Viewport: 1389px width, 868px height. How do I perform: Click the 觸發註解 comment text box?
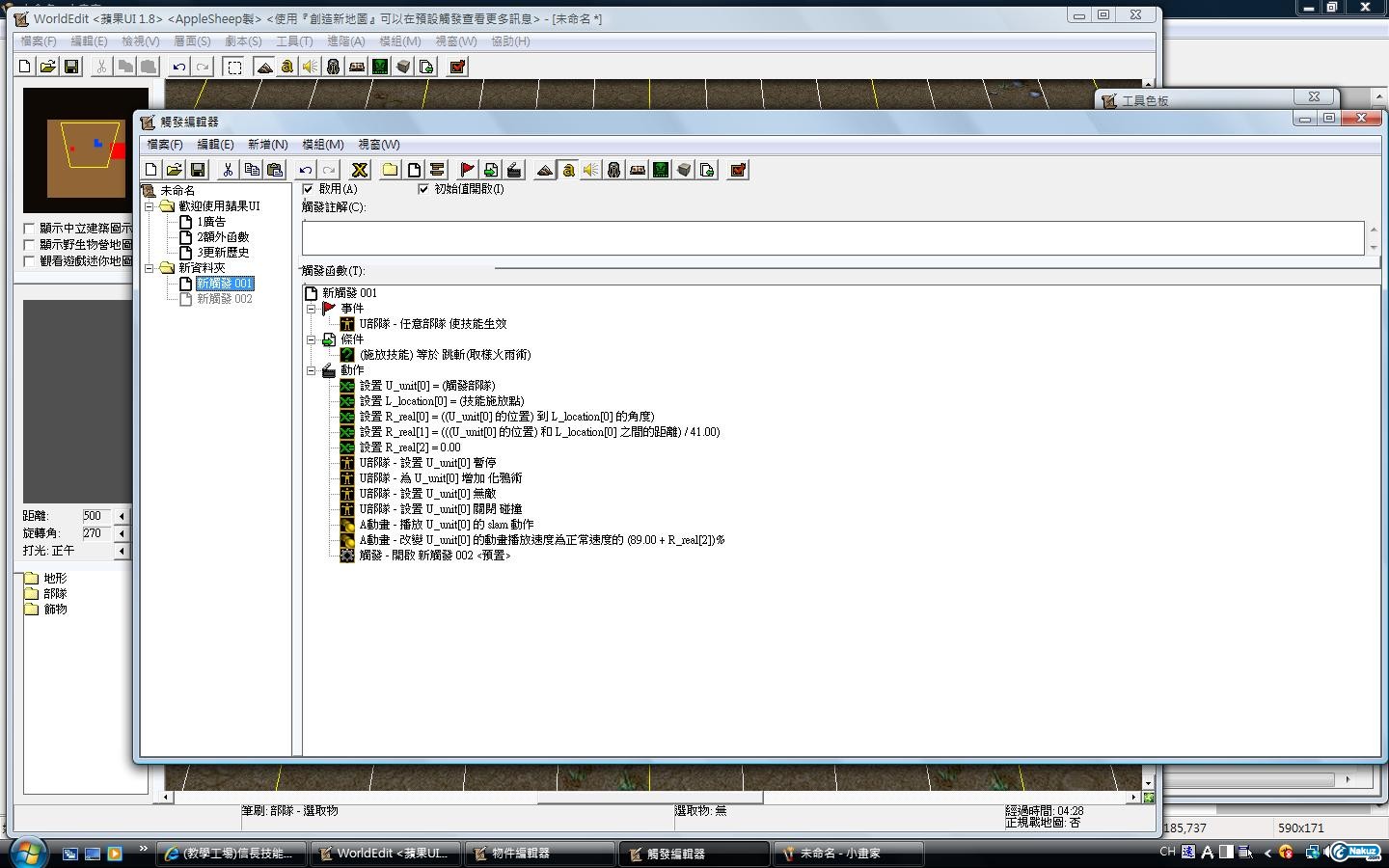(831, 237)
